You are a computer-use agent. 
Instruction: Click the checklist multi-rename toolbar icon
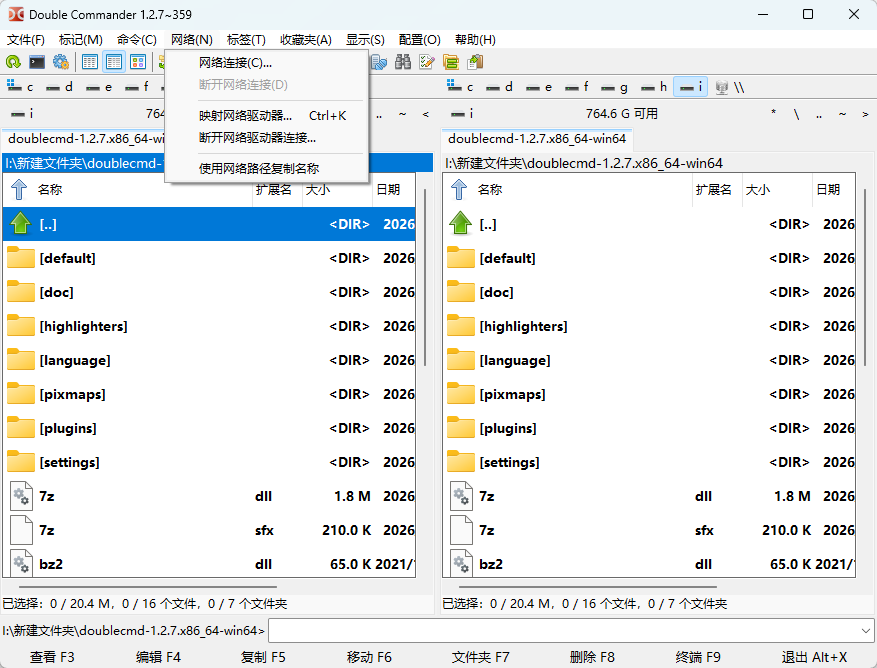427,62
